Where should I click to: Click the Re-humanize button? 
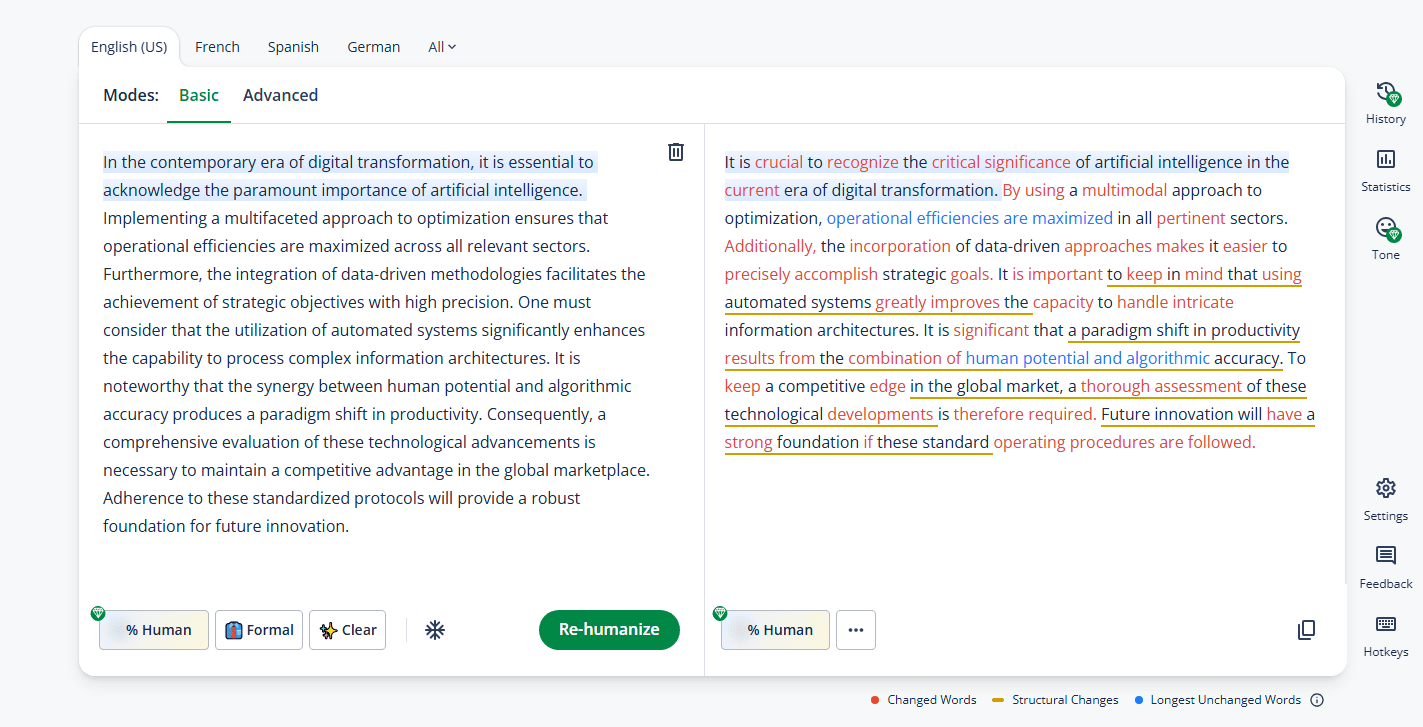pyautogui.click(x=609, y=630)
